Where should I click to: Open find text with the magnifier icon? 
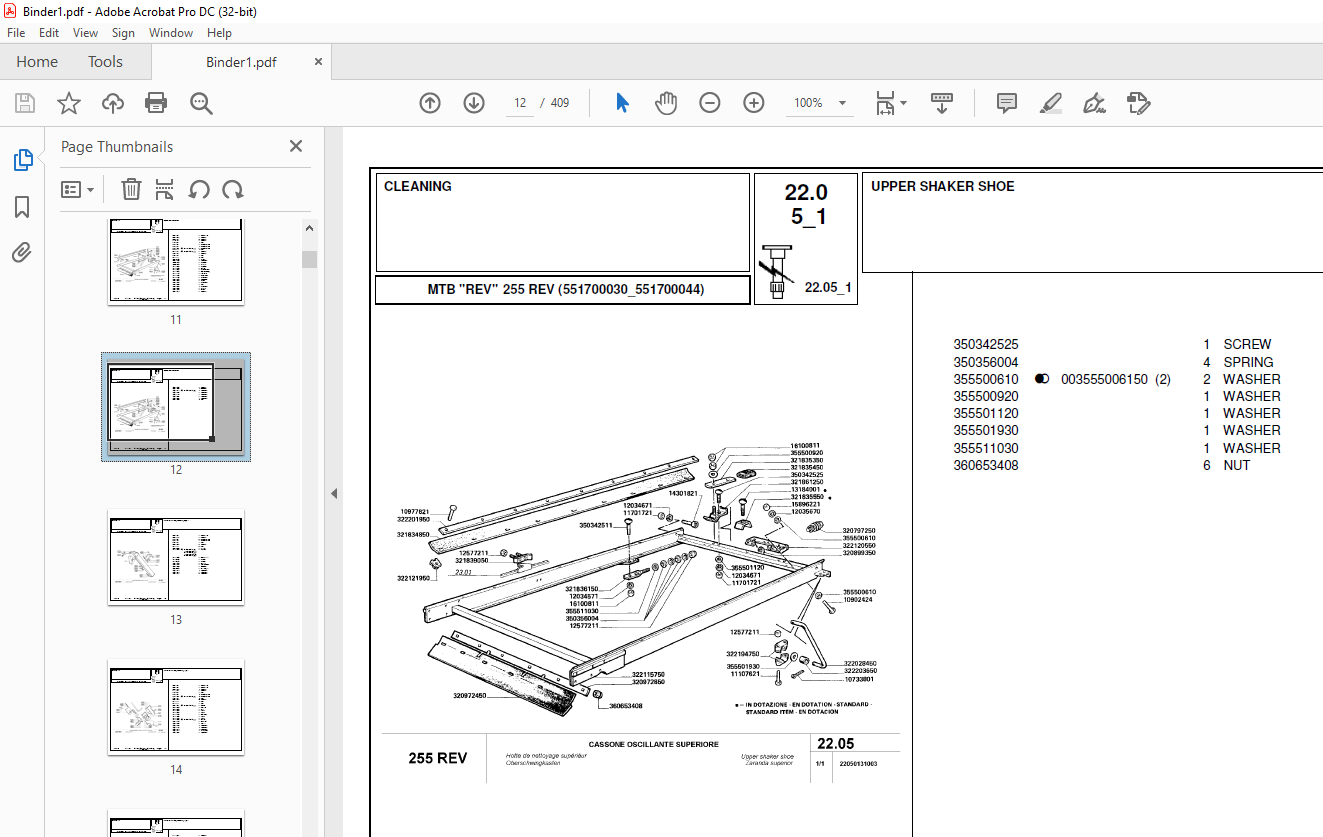[201, 103]
